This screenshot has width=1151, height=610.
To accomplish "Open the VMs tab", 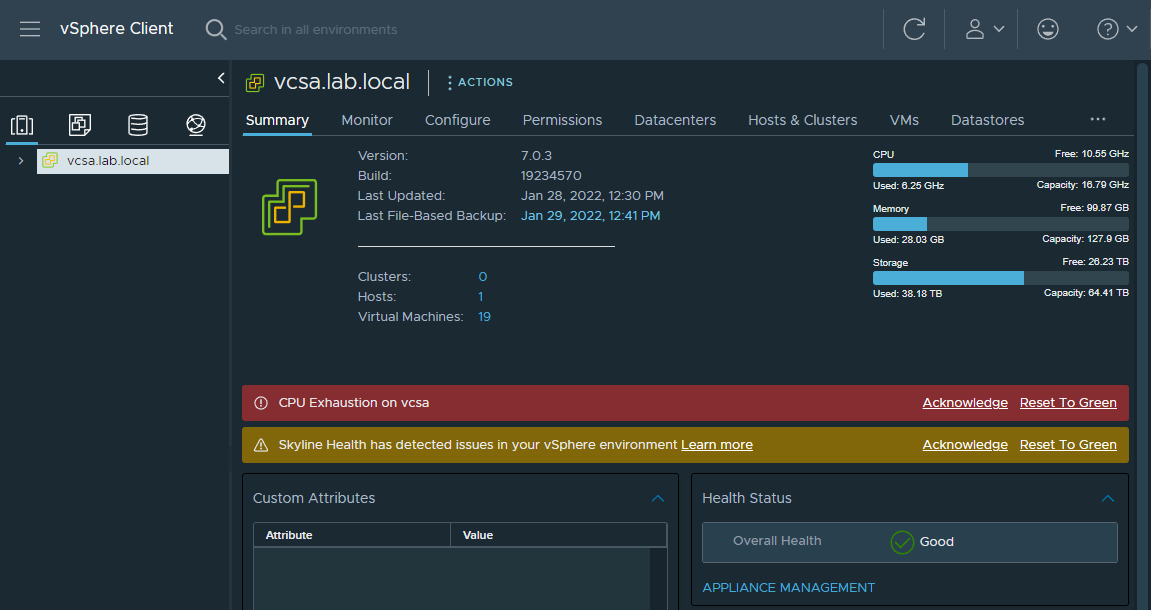I will click(904, 120).
